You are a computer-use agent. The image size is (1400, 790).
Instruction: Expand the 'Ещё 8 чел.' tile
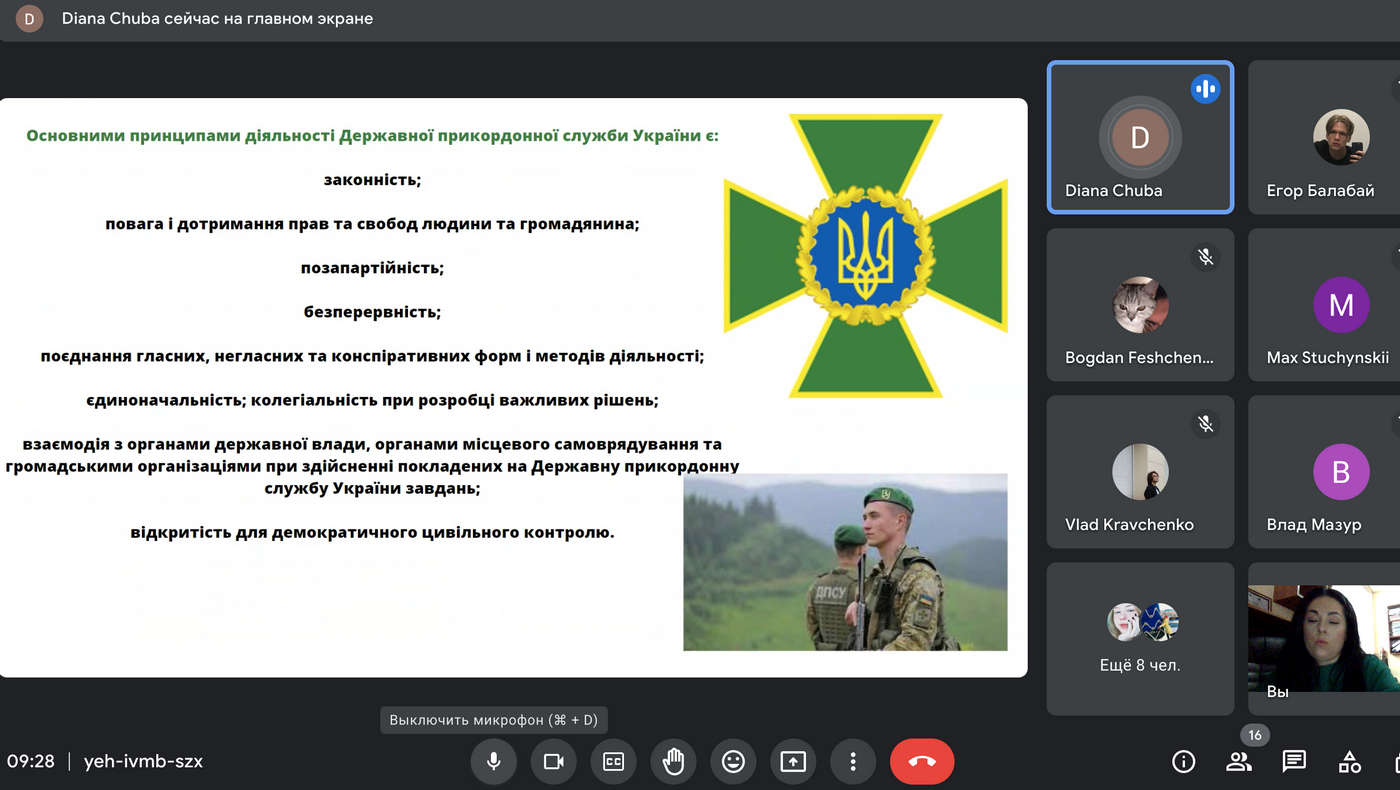1140,638
